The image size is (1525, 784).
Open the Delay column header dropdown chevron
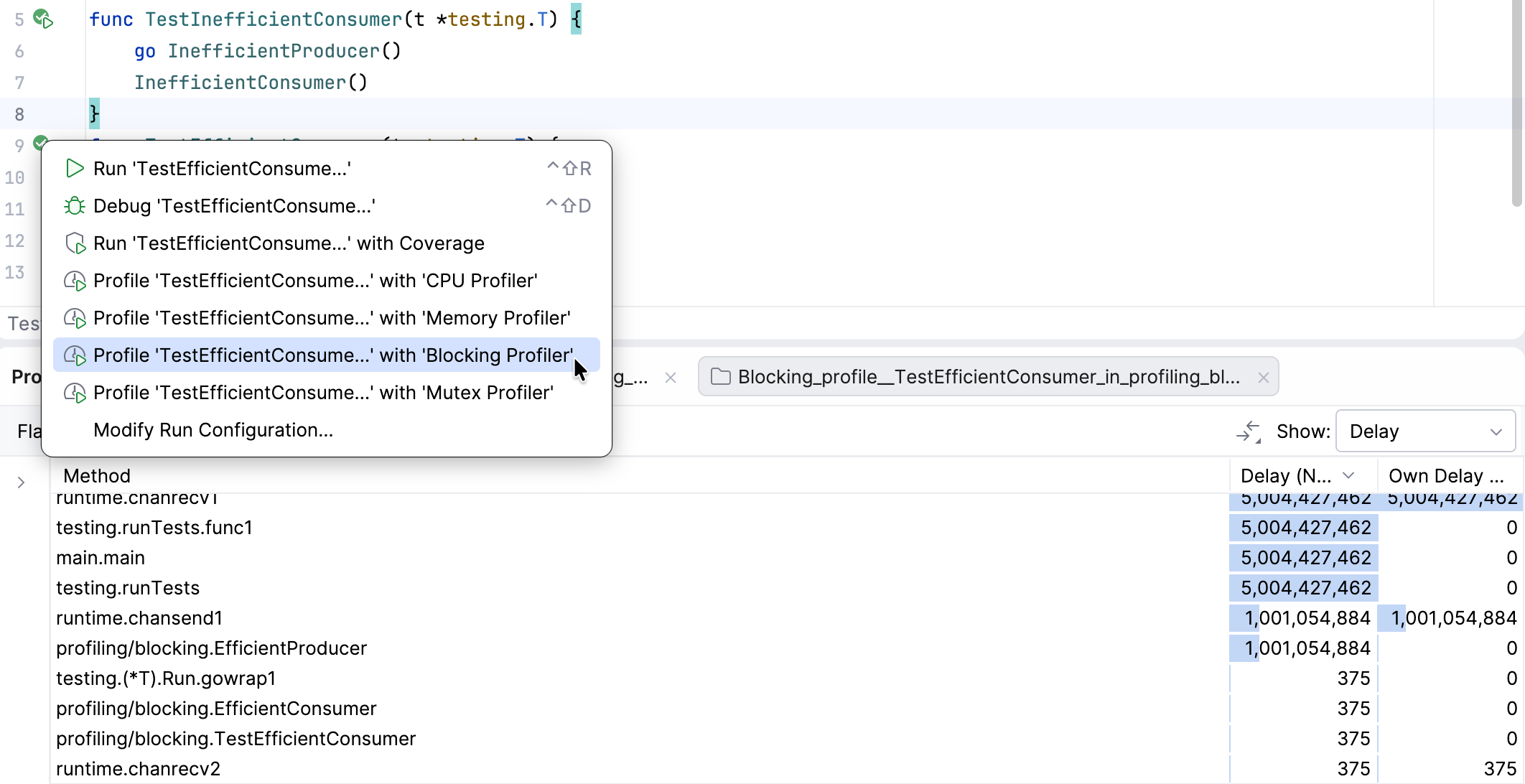(x=1350, y=475)
